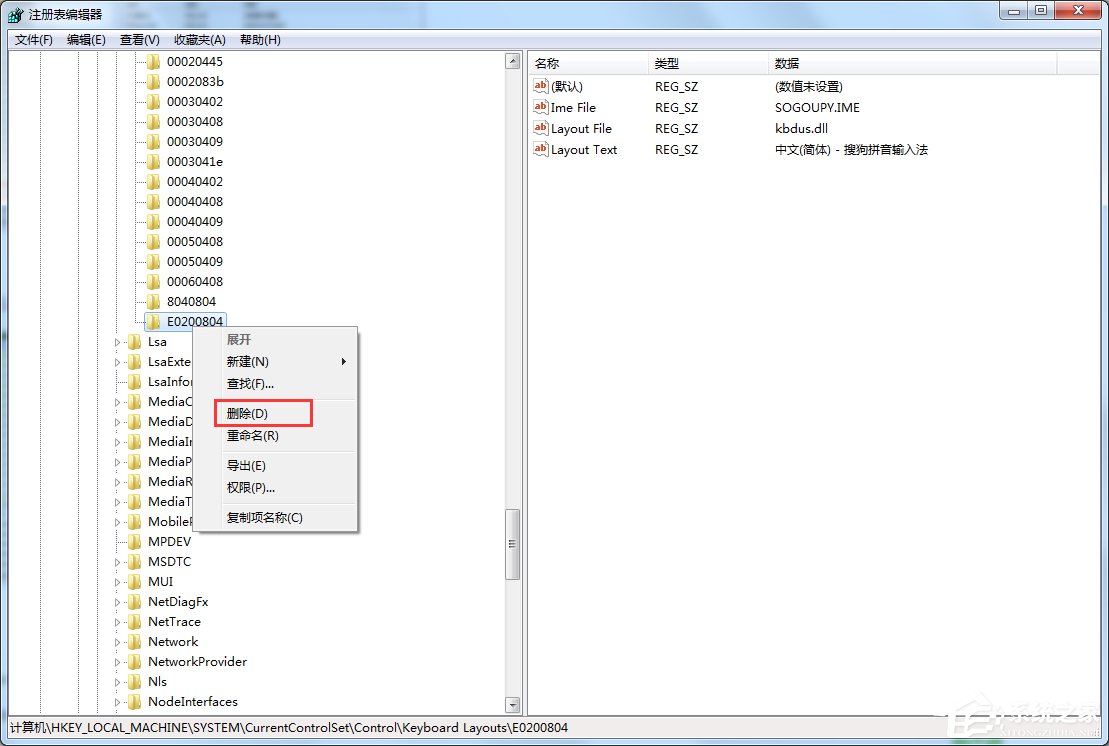Click the folder icon of the NetTrace key
Viewport: 1109px width, 746px height.
tap(134, 621)
